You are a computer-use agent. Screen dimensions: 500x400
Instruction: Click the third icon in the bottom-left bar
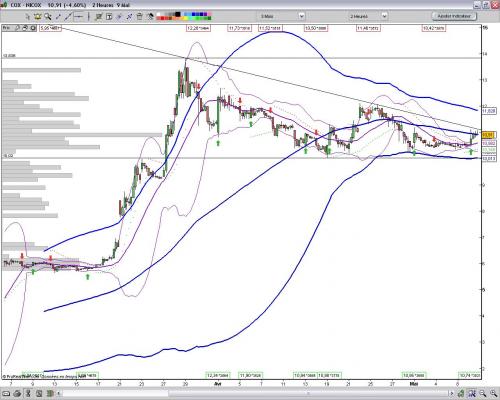[28, 394]
